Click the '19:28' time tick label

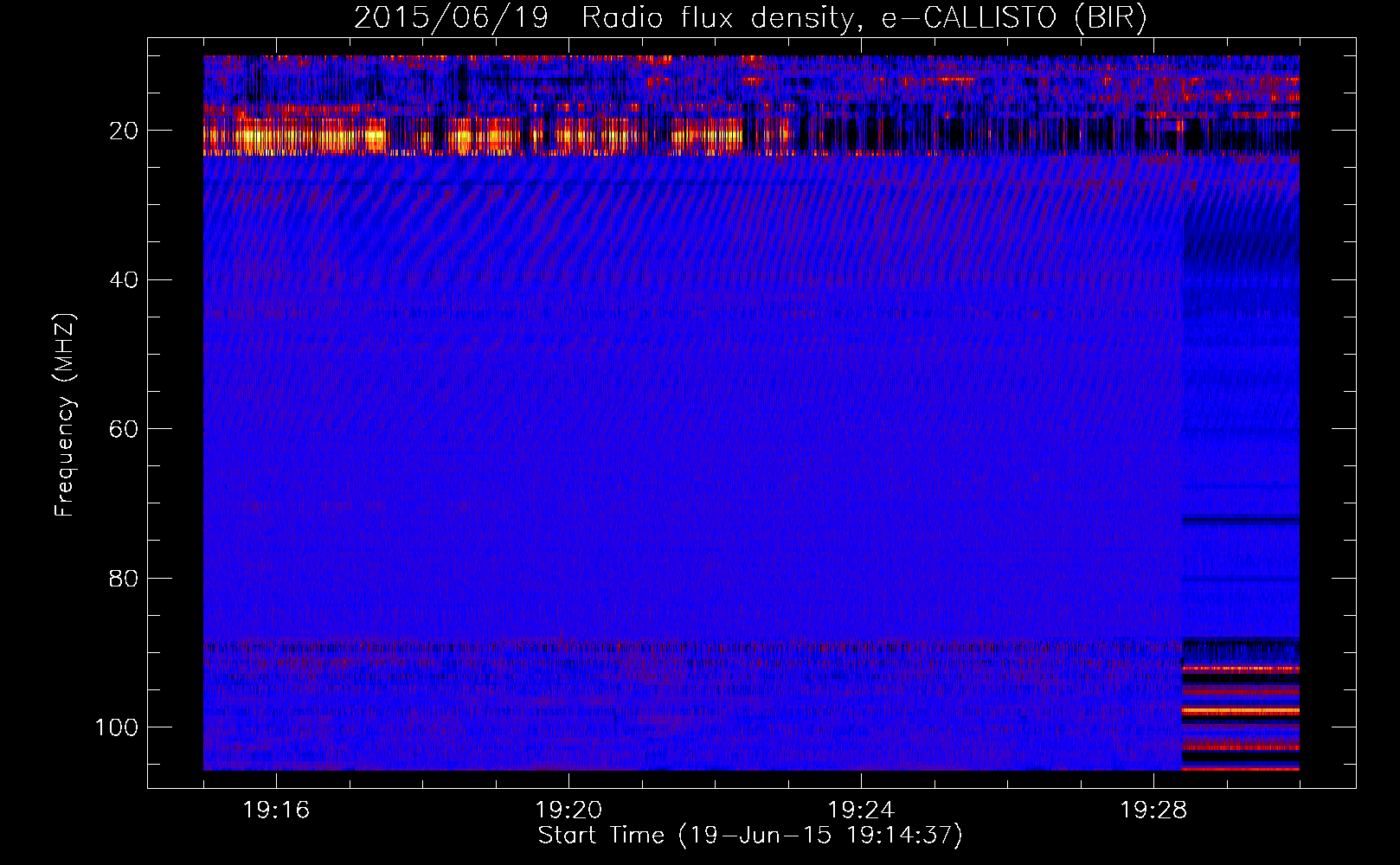(1153, 811)
